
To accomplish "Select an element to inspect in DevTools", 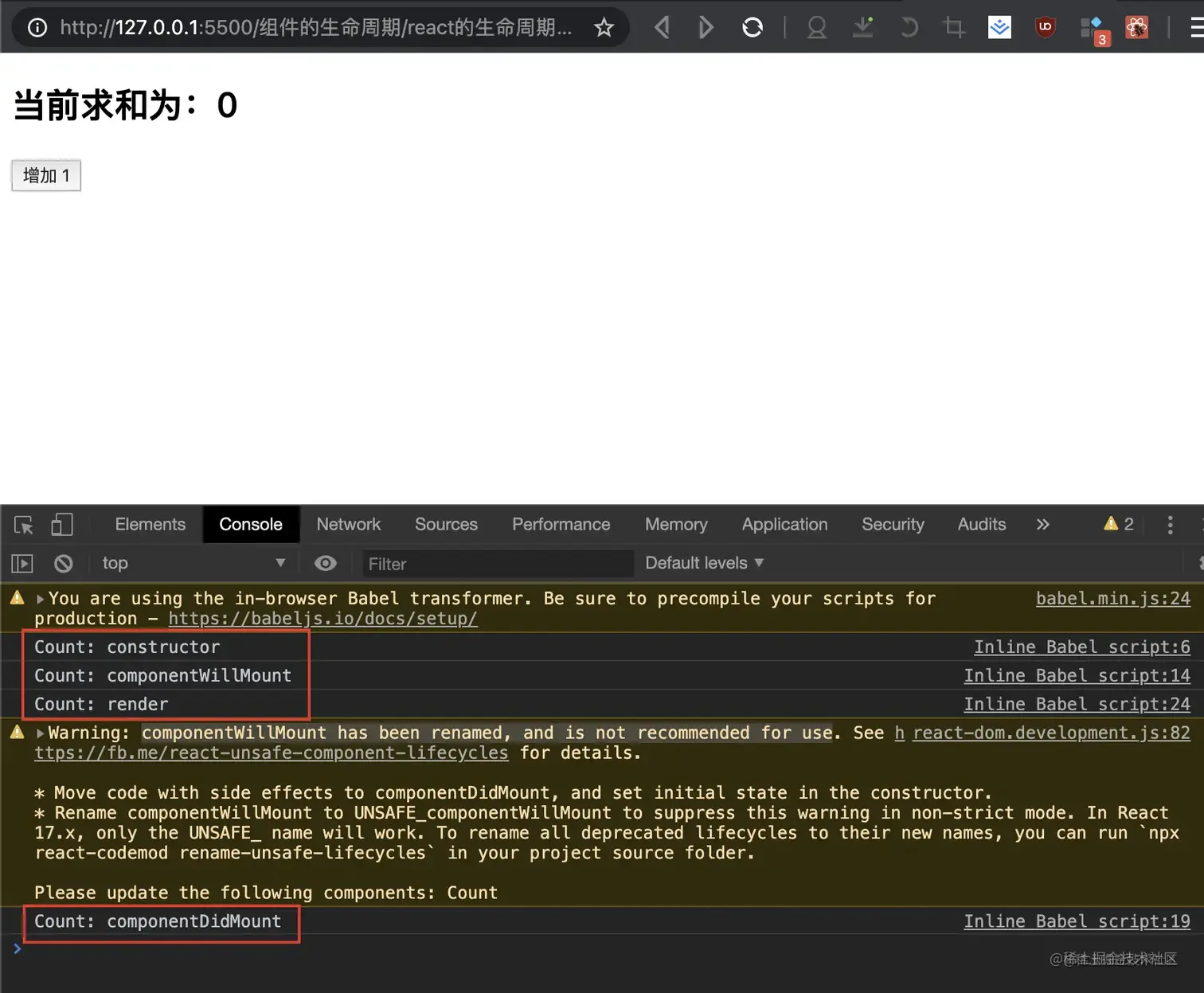I will (x=24, y=525).
